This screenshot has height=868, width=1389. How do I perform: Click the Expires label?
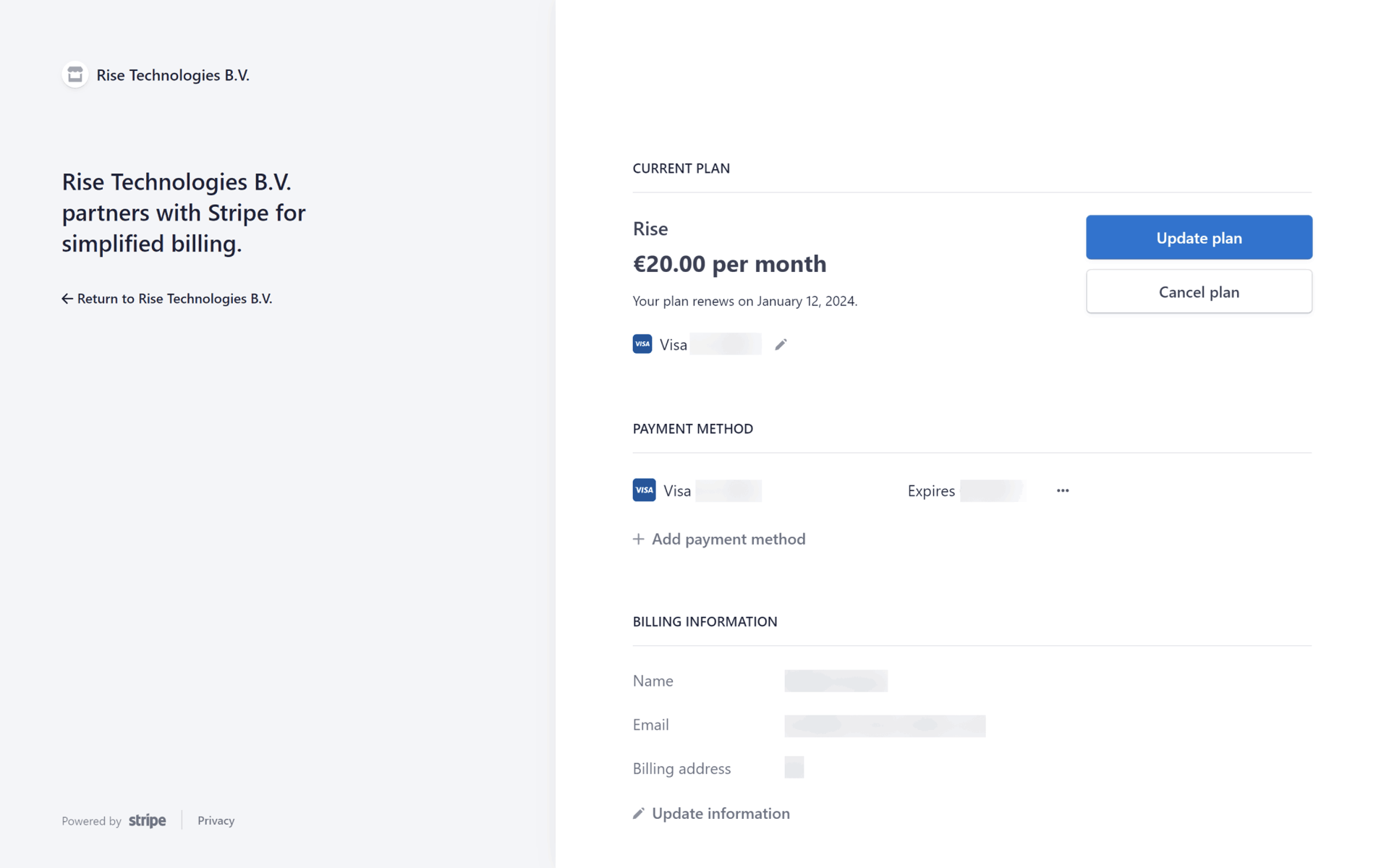click(x=931, y=490)
